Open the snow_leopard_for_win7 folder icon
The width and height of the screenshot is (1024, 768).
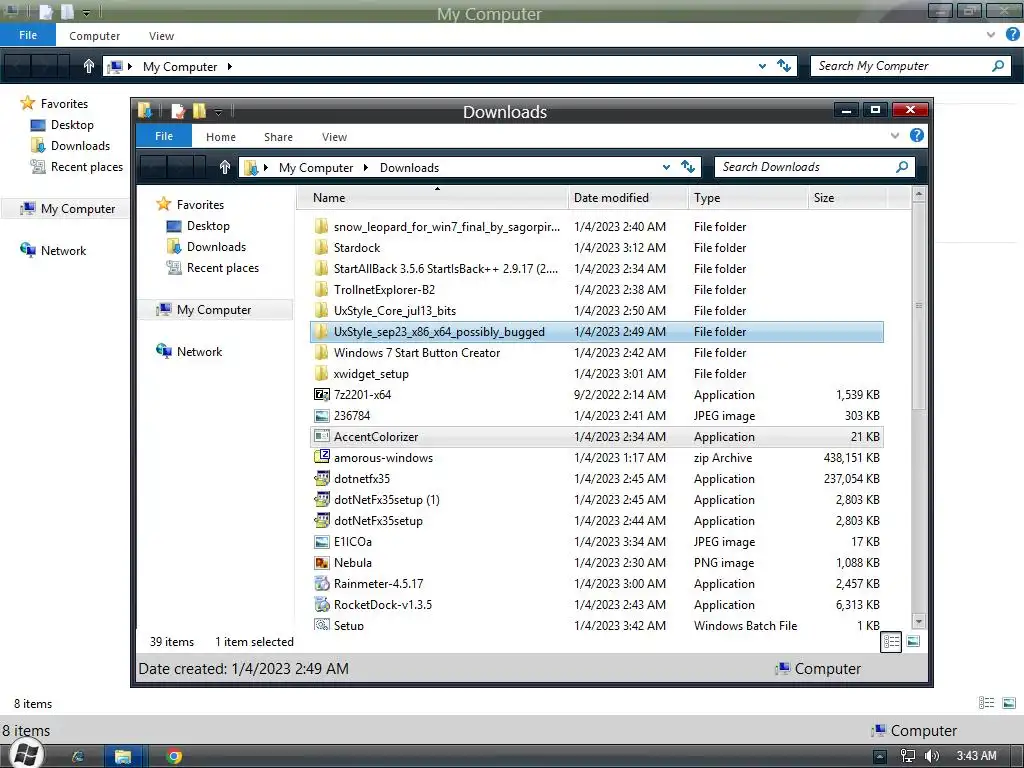point(321,227)
